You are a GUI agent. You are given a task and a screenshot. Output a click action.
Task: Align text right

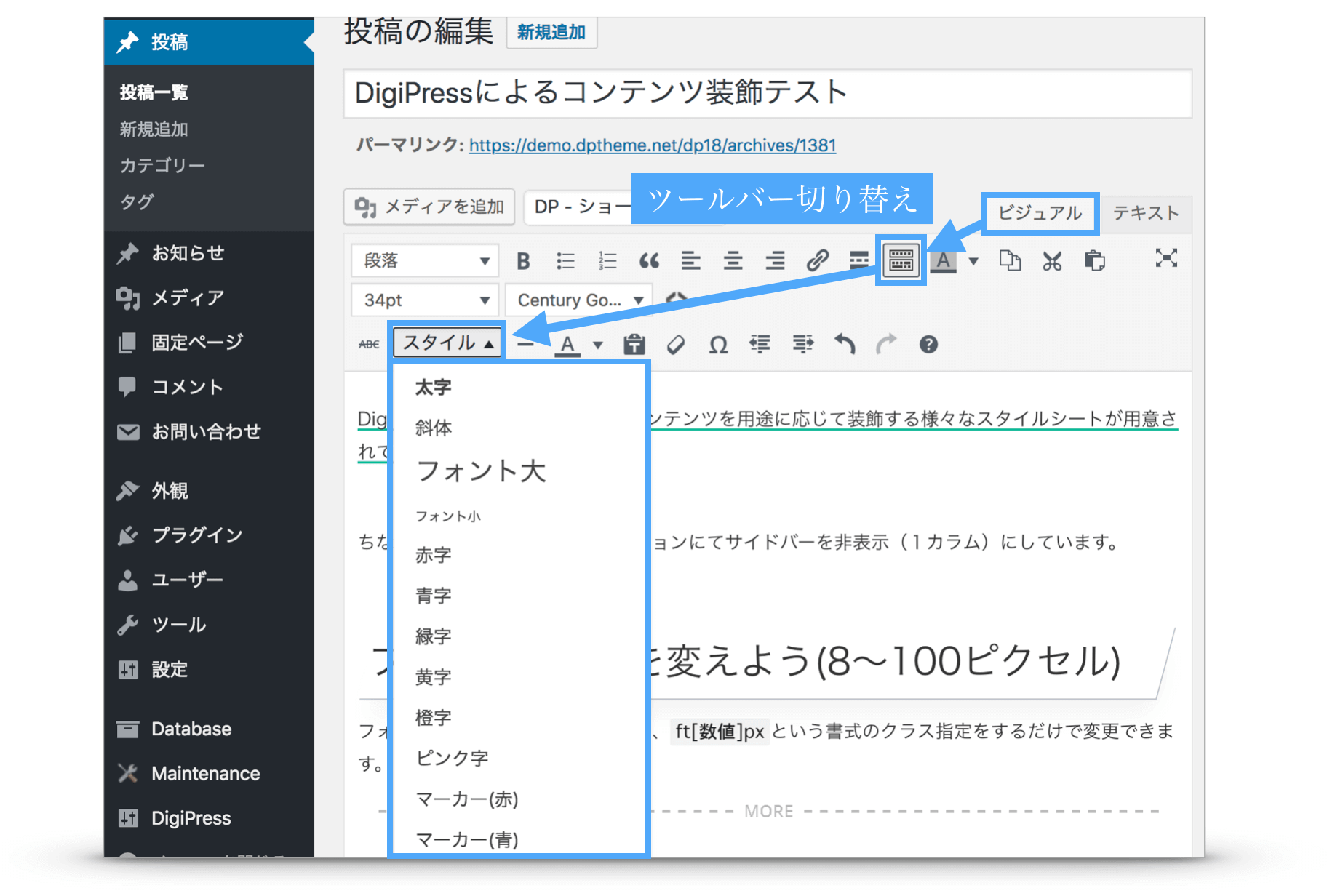(776, 260)
